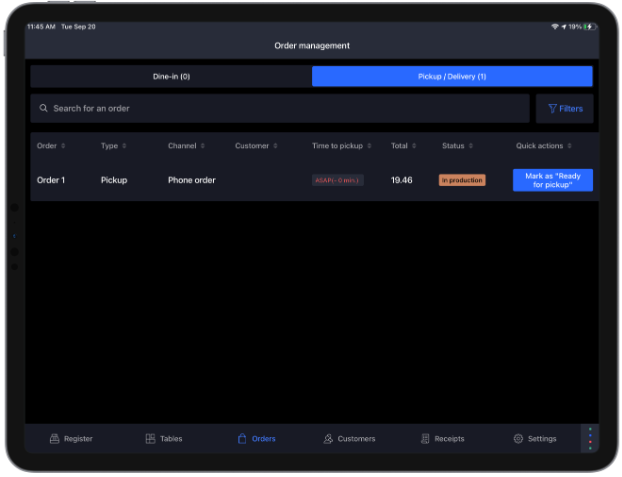
Task: Sort orders by Total column
Action: pos(403,146)
